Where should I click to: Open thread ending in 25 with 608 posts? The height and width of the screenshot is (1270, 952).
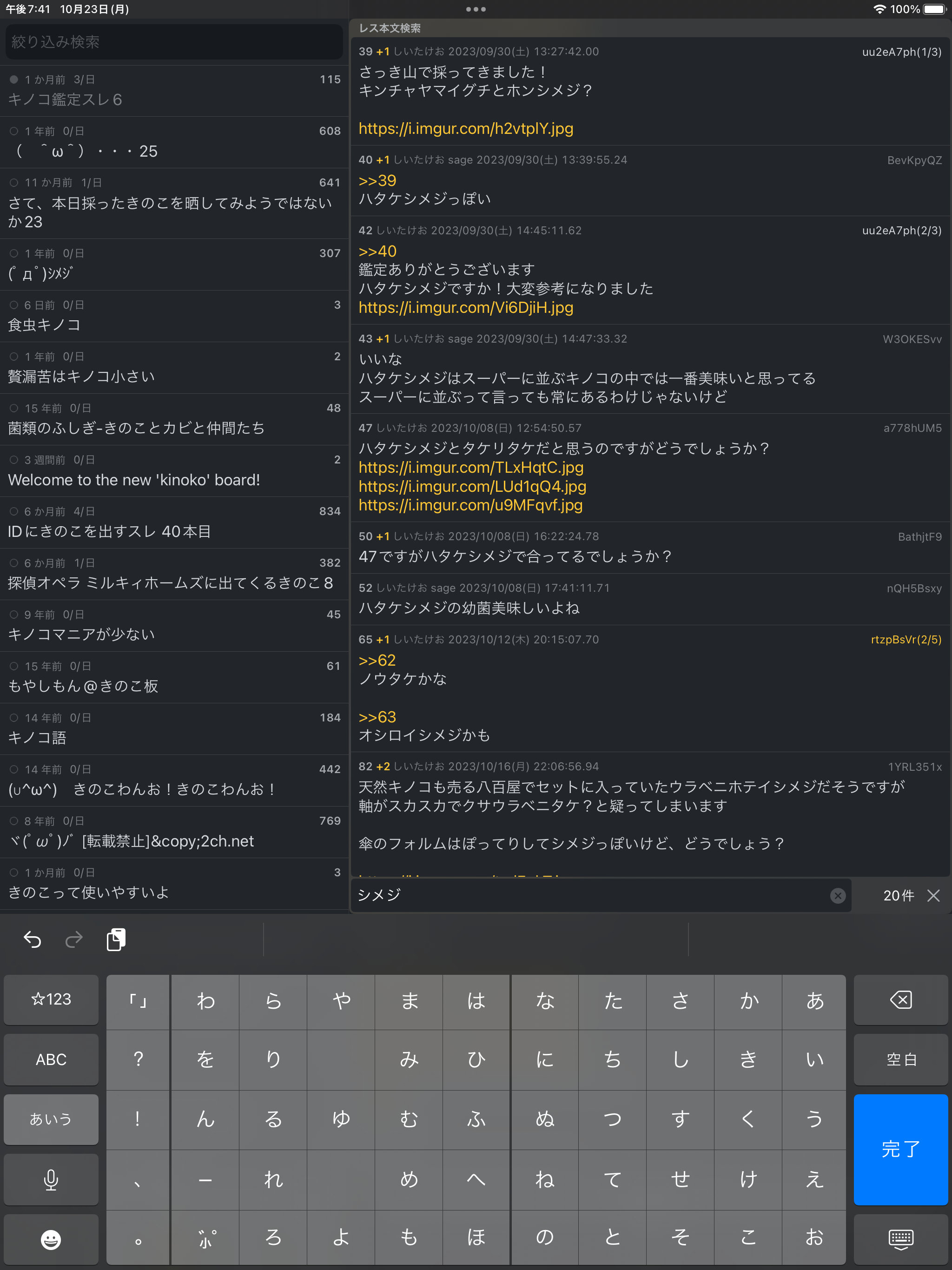[174, 142]
